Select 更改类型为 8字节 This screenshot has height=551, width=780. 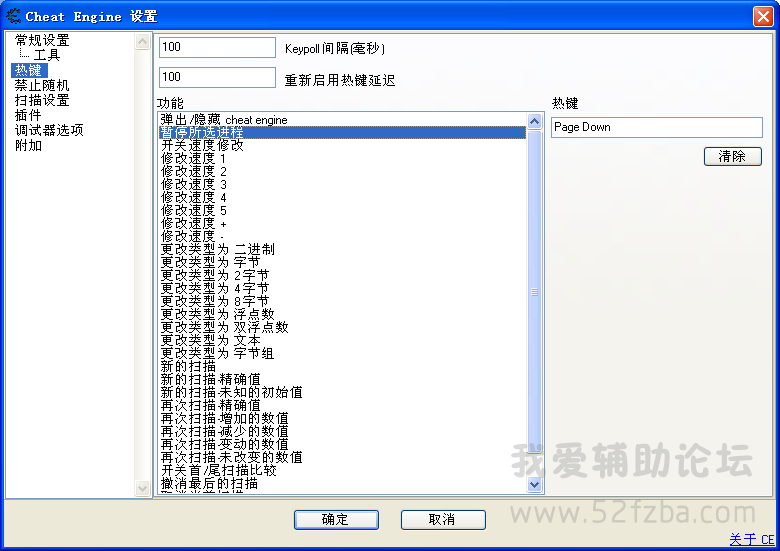342,301
